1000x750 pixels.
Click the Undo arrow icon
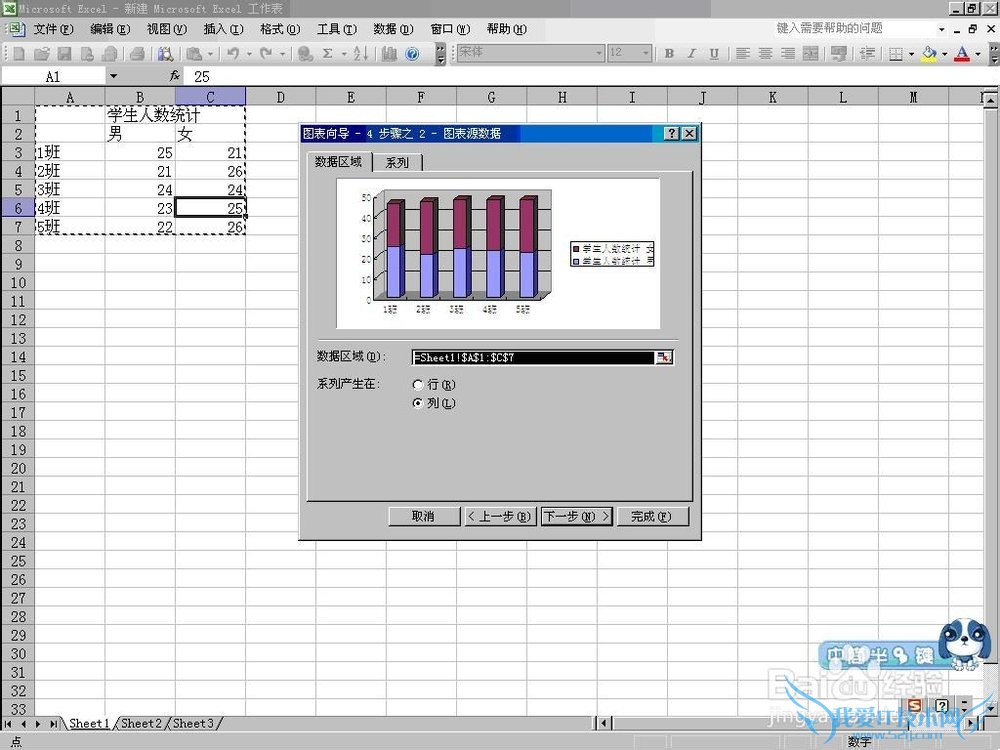click(233, 54)
